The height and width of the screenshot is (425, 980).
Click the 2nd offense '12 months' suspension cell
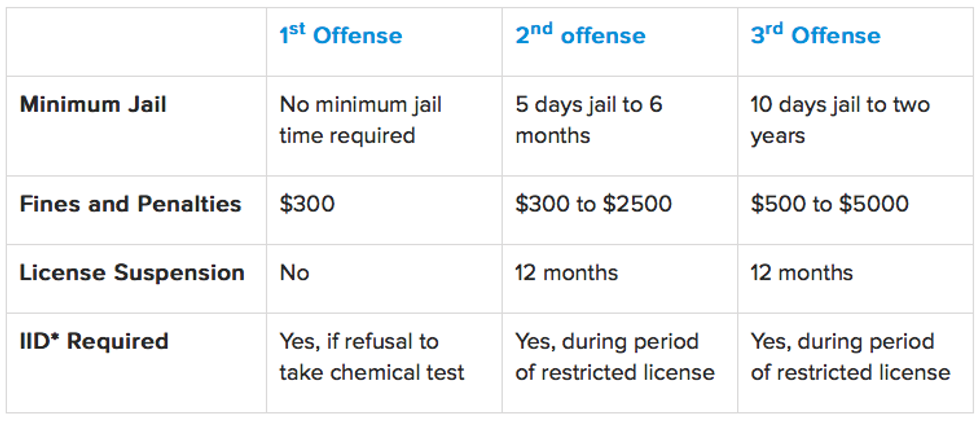[x=567, y=273]
